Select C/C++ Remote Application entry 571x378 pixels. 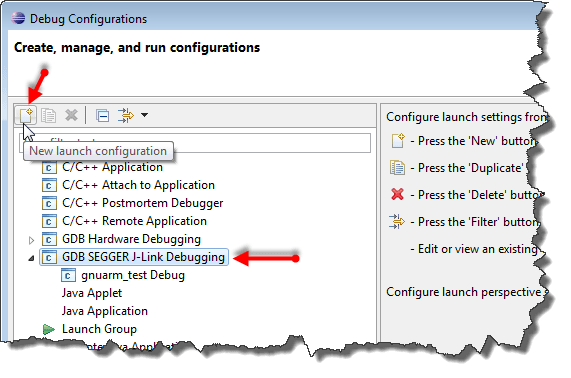click(134, 221)
